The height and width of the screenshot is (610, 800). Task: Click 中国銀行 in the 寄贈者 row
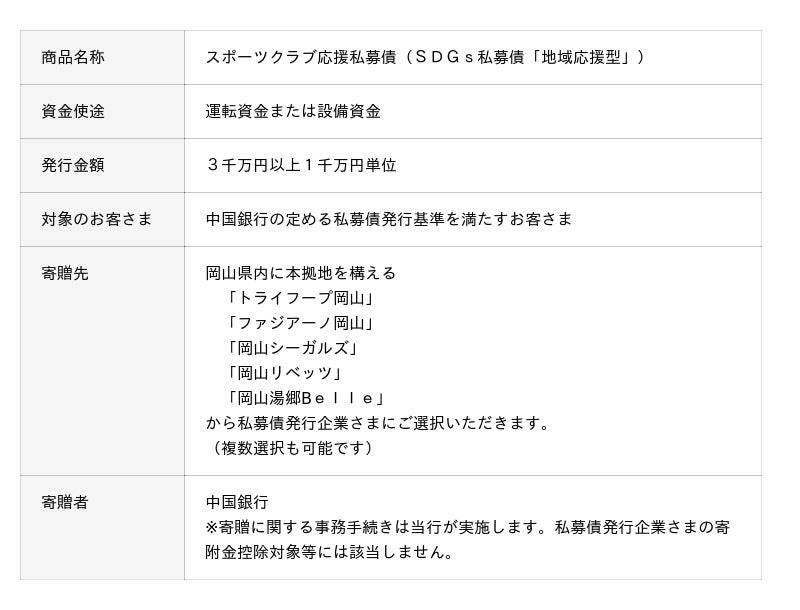tap(237, 502)
